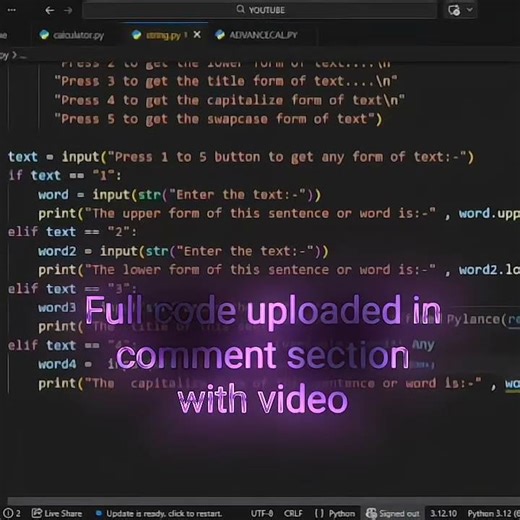Click the YOUTUBE search command bar
The width and height of the screenshot is (520, 520).
260,10
